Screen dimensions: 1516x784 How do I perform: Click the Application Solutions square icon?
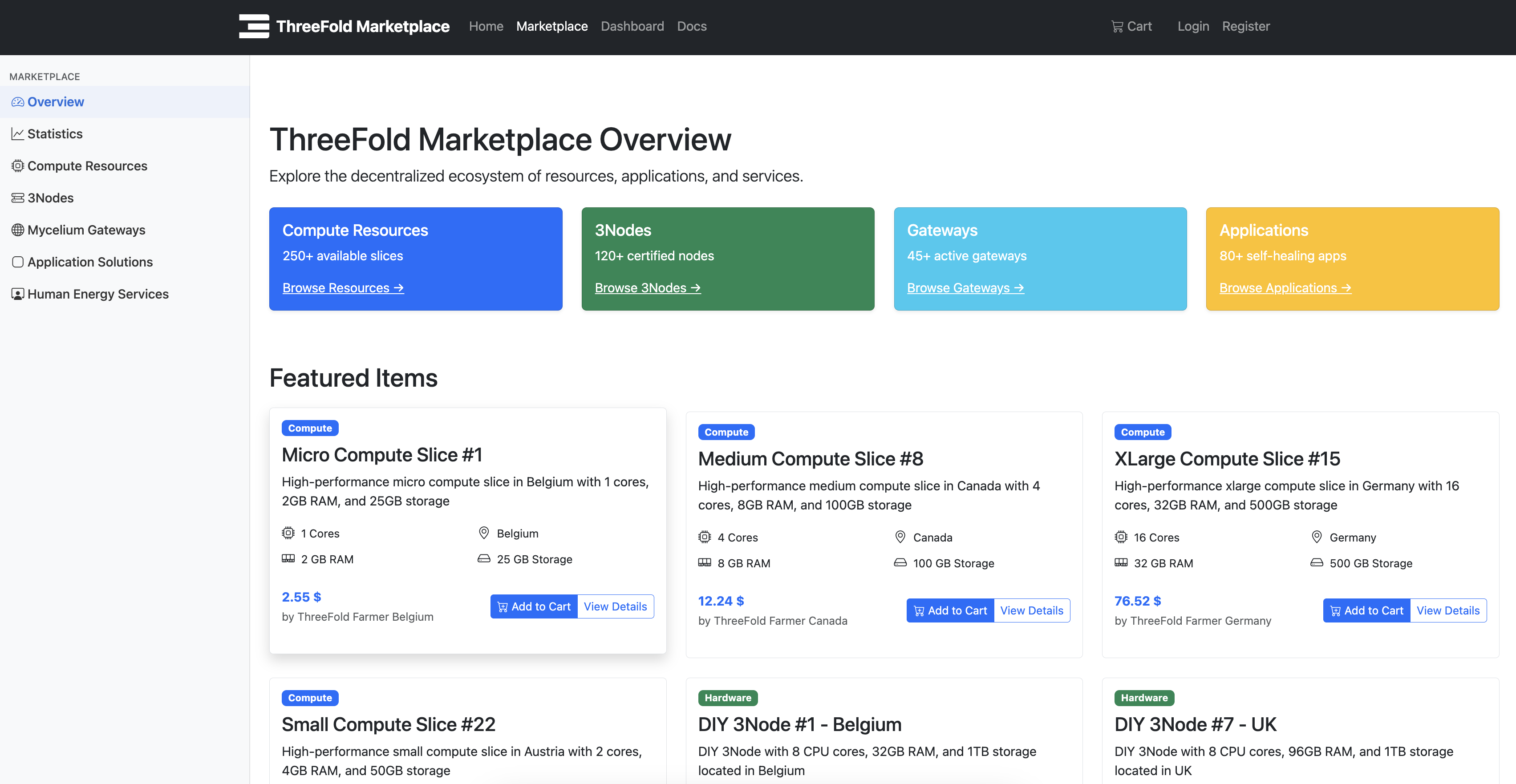[18, 263]
